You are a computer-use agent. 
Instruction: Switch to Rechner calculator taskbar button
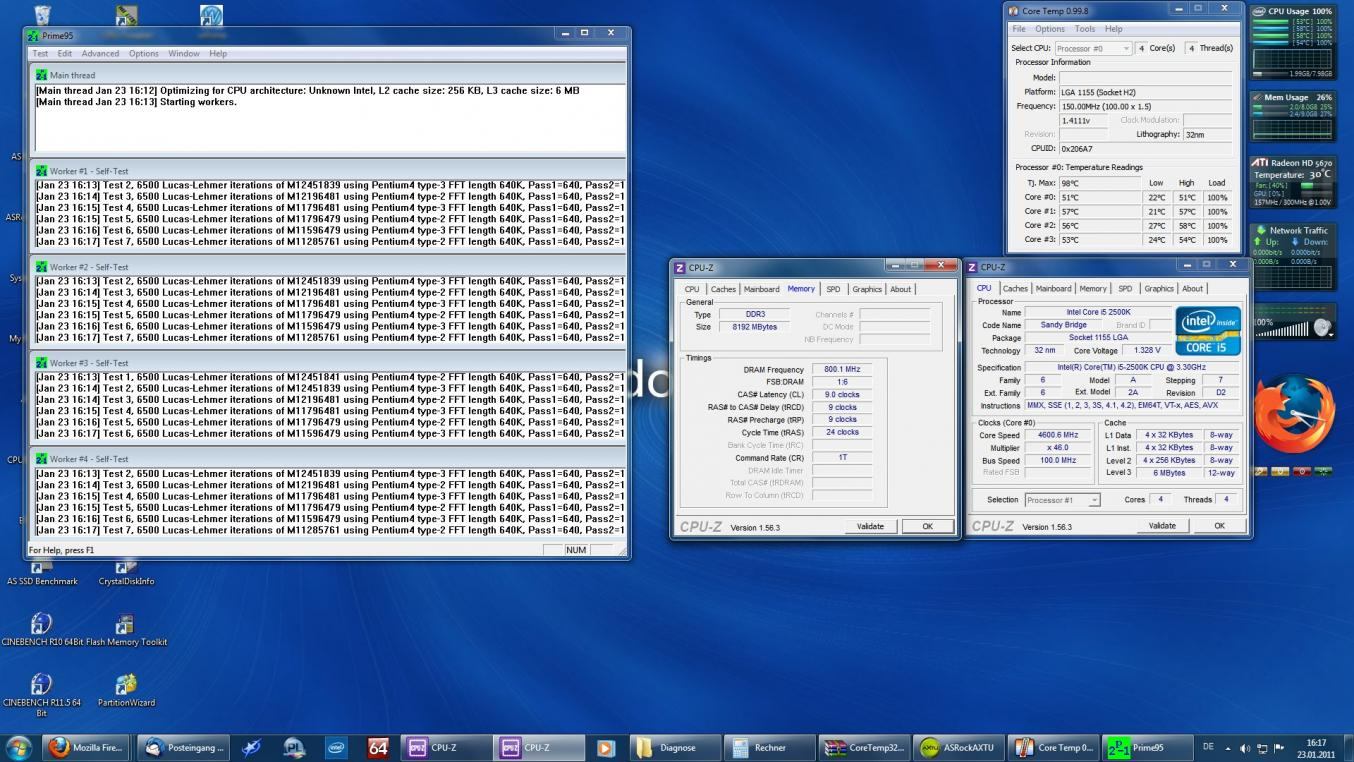[769, 747]
